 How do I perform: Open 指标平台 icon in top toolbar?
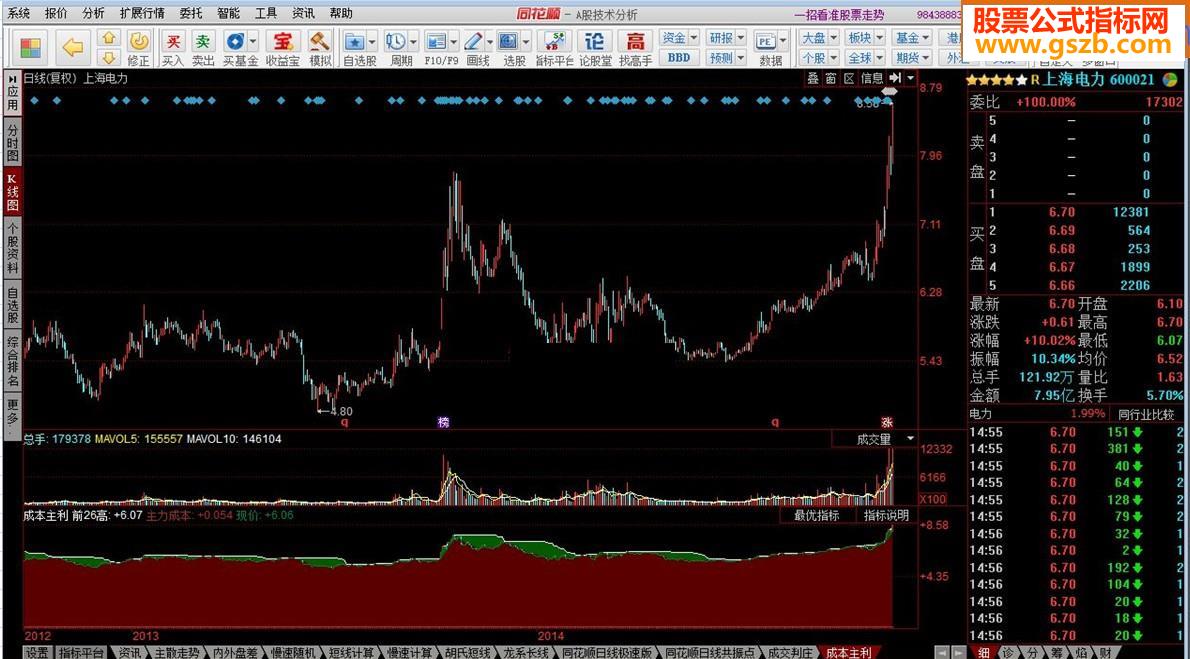point(555,48)
